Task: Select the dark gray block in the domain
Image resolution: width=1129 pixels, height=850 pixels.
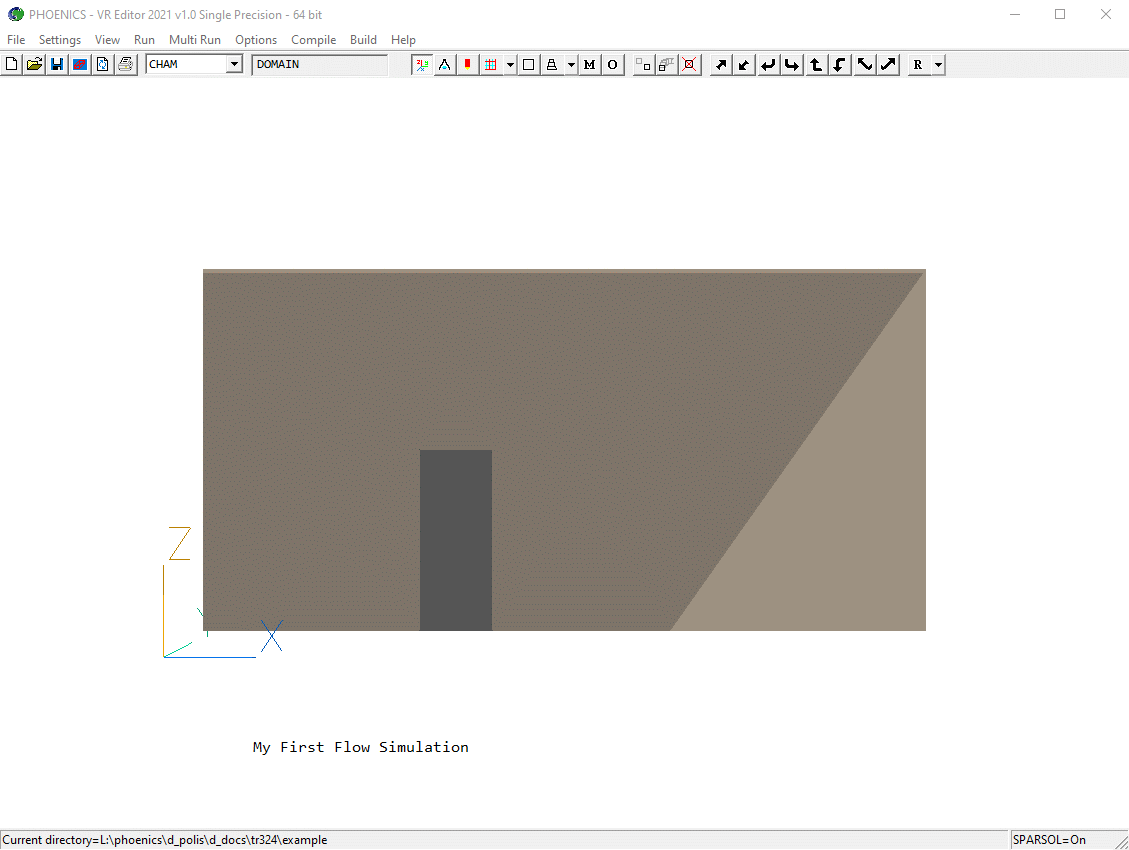Action: pyautogui.click(x=455, y=540)
